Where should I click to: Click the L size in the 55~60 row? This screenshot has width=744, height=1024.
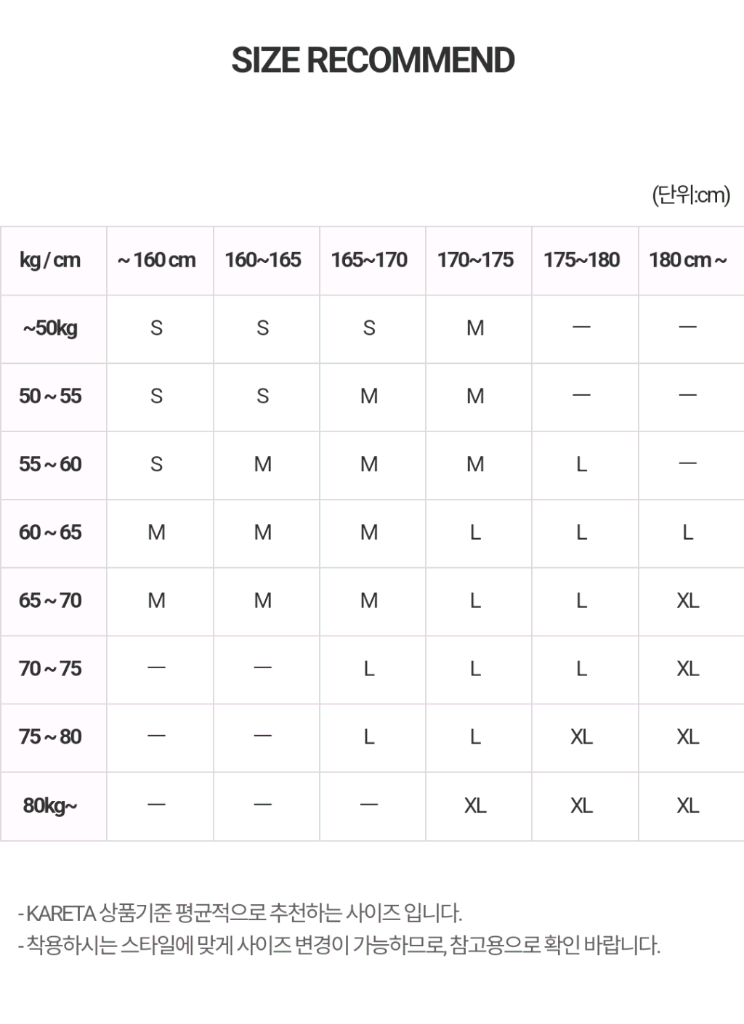pyautogui.click(x=581, y=464)
